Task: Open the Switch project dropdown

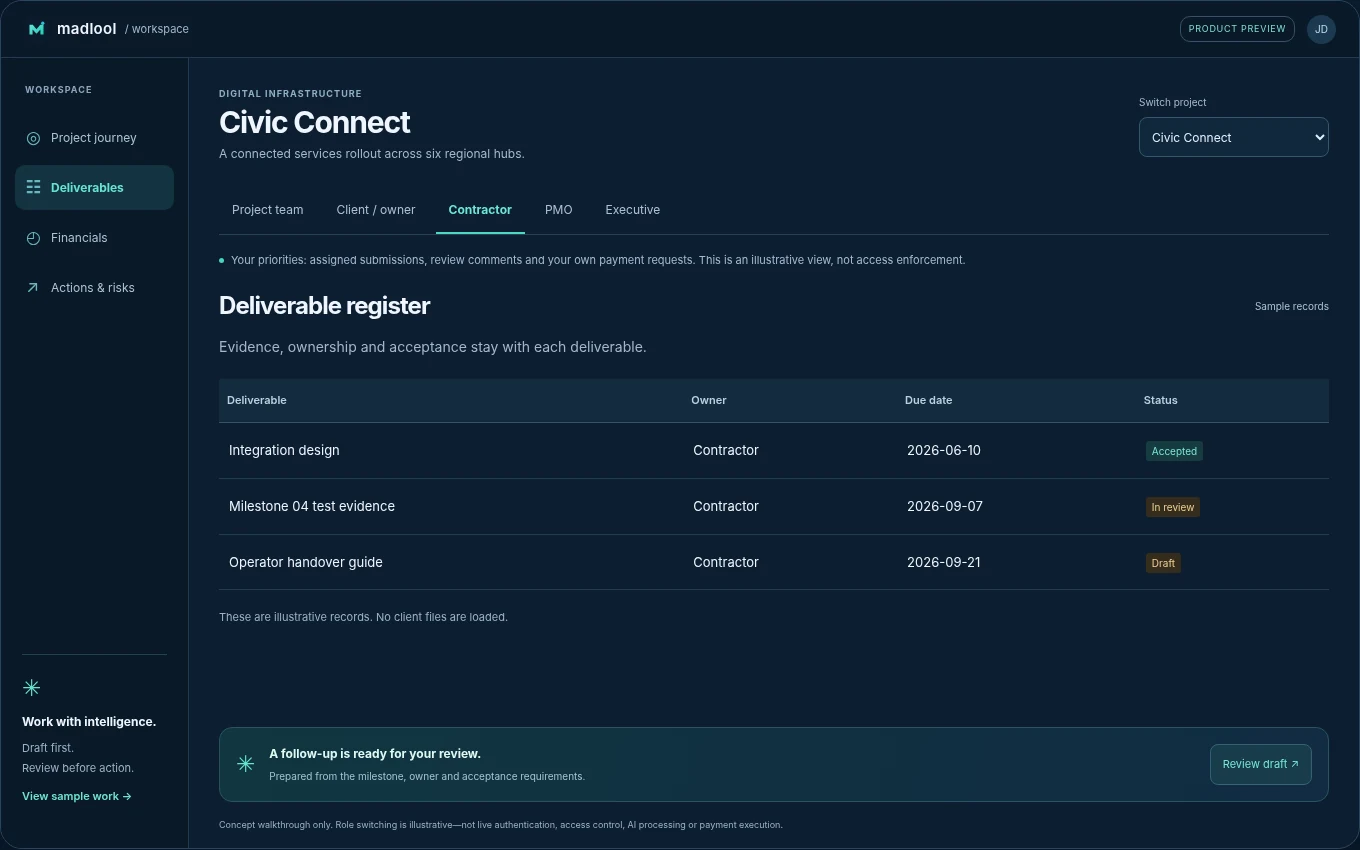Action: [x=1233, y=137]
